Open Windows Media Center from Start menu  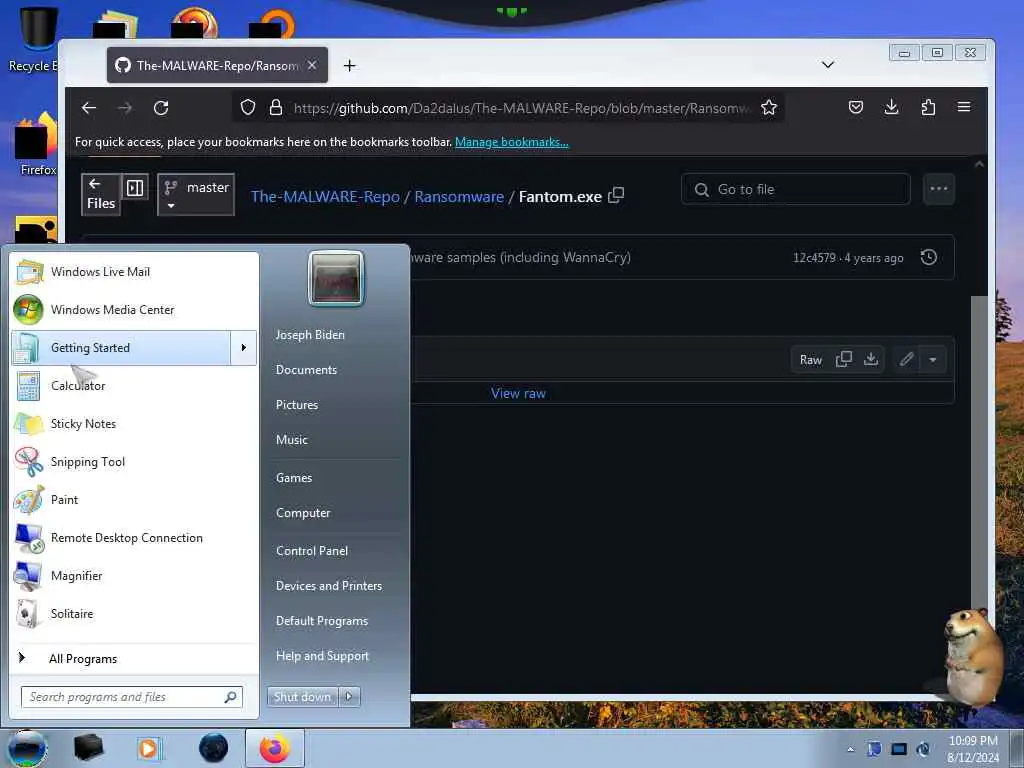134,310
